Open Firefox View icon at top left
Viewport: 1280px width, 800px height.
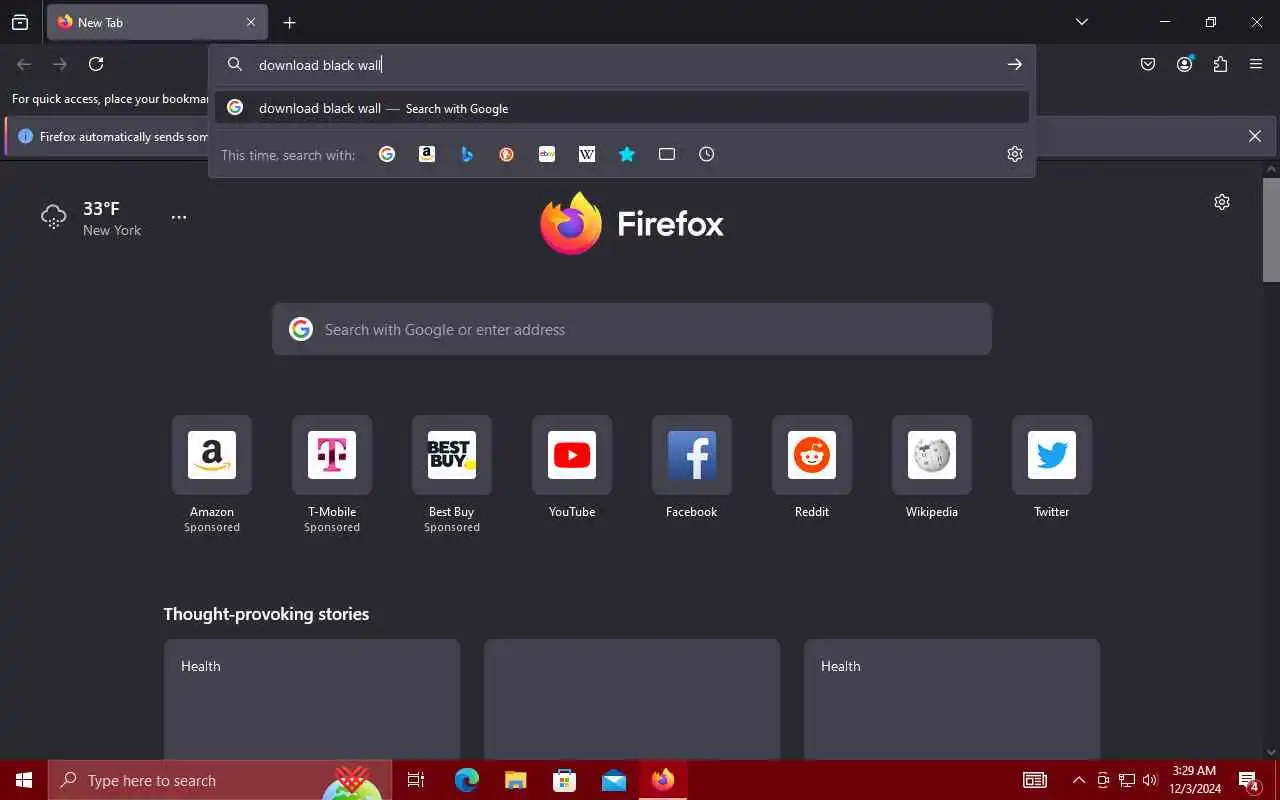[x=20, y=22]
